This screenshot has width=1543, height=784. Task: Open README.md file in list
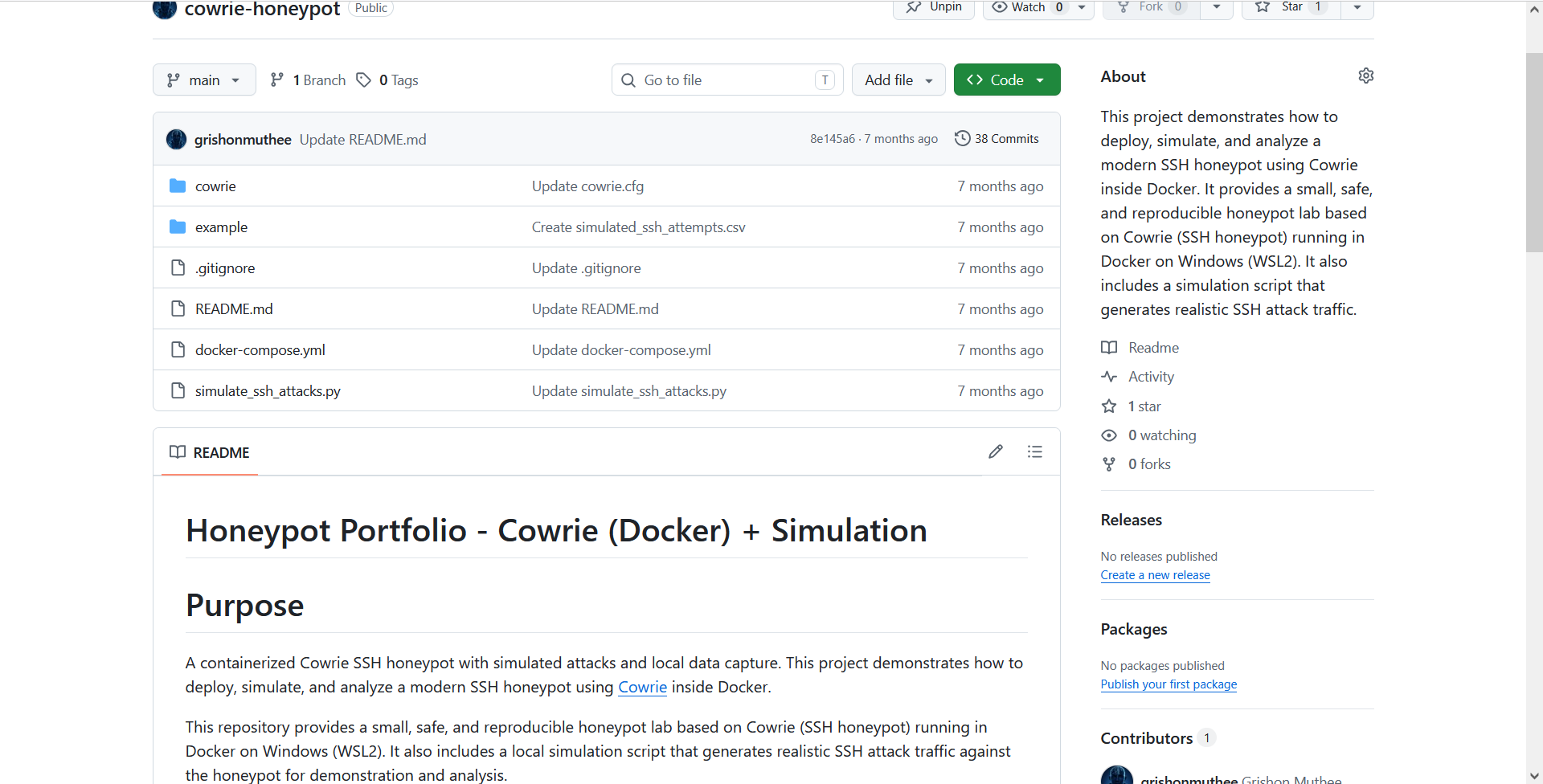pos(234,308)
